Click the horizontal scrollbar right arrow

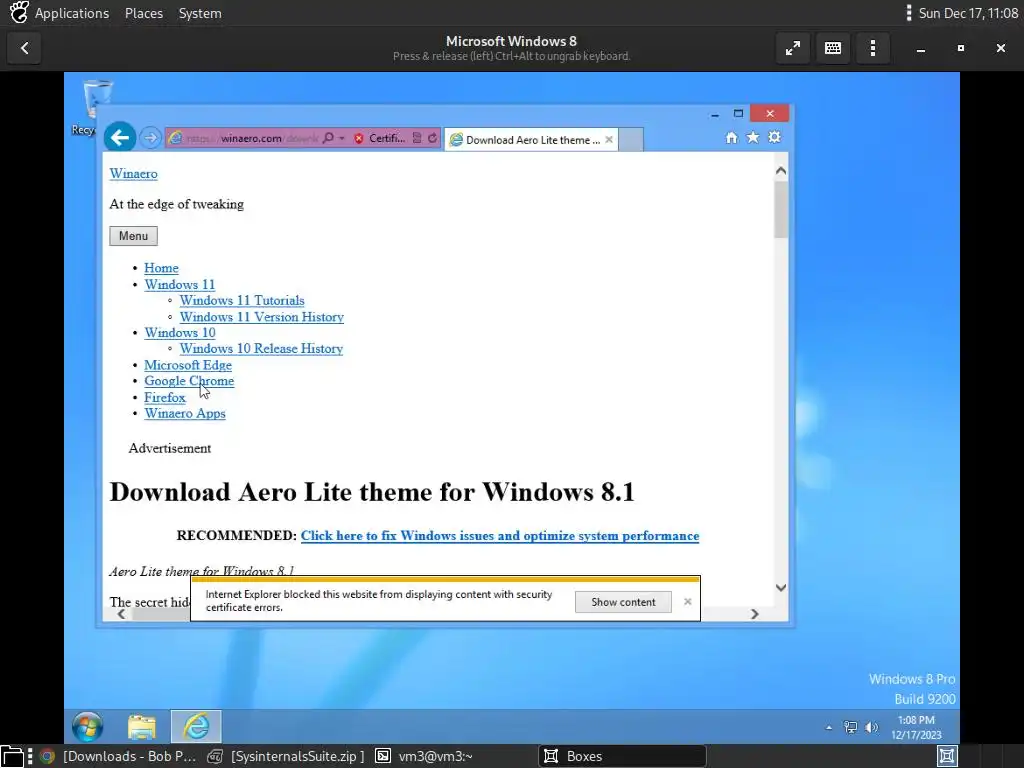[x=755, y=614]
